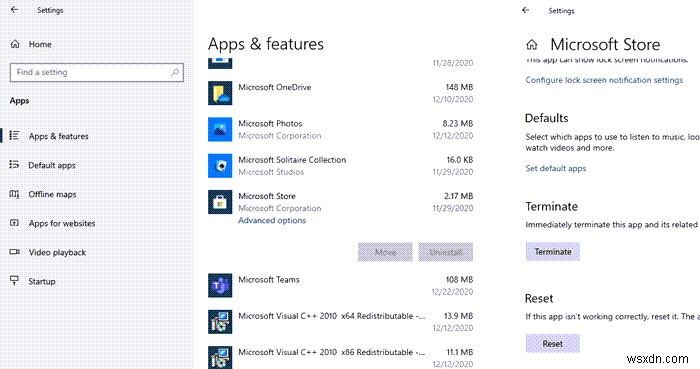The width and height of the screenshot is (700, 369).
Task: Open Offline maps settings
Action: [x=52, y=194]
